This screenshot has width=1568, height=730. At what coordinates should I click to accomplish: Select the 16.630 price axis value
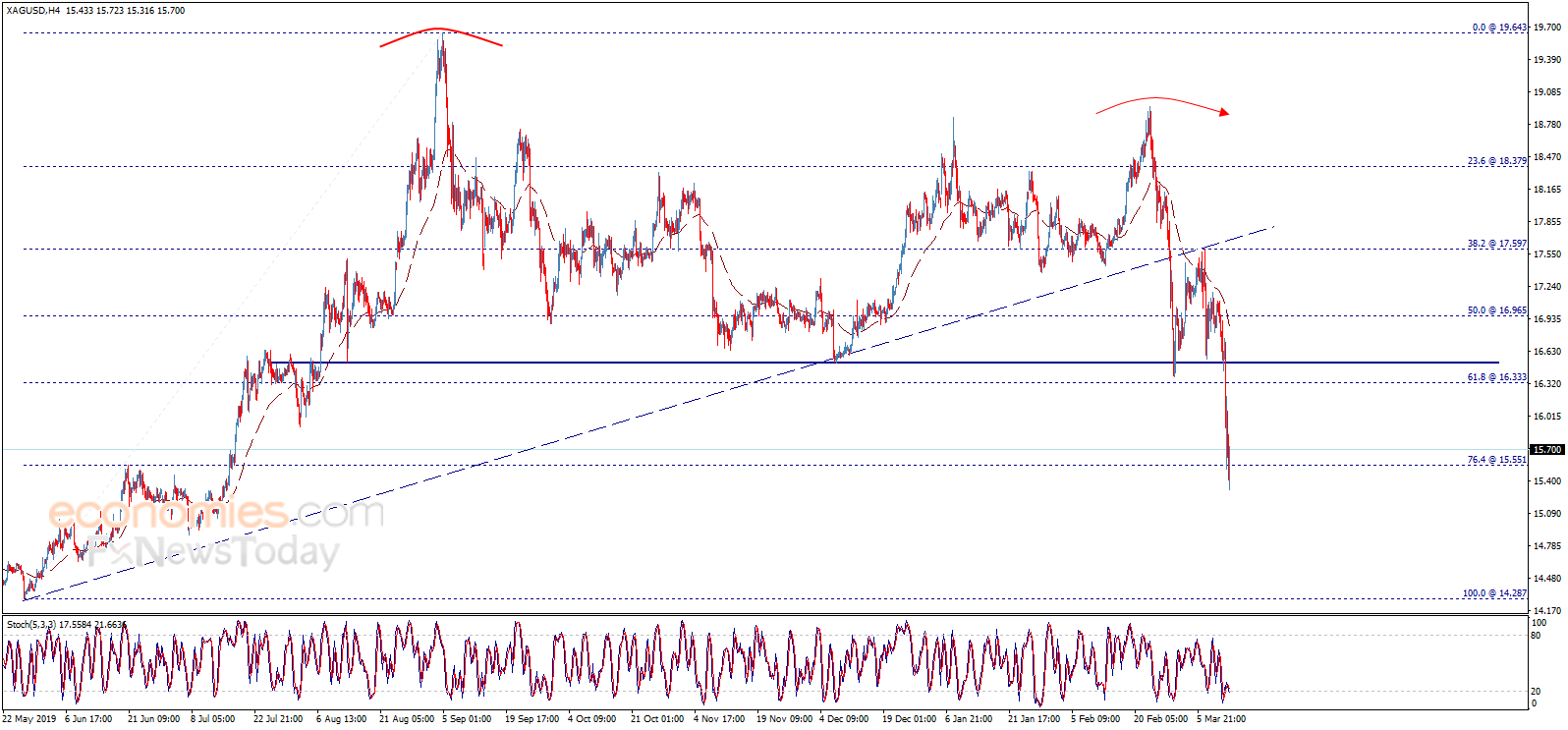pos(1547,352)
